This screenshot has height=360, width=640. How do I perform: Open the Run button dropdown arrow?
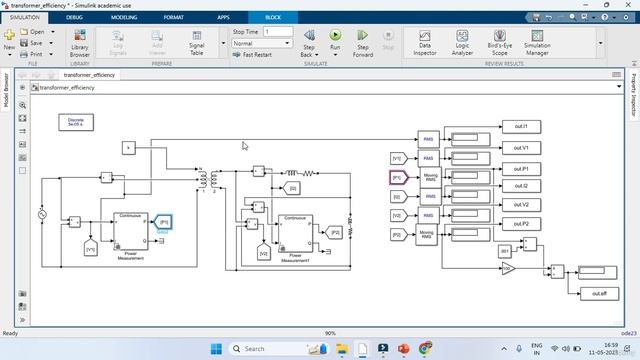pyautogui.click(x=335, y=55)
